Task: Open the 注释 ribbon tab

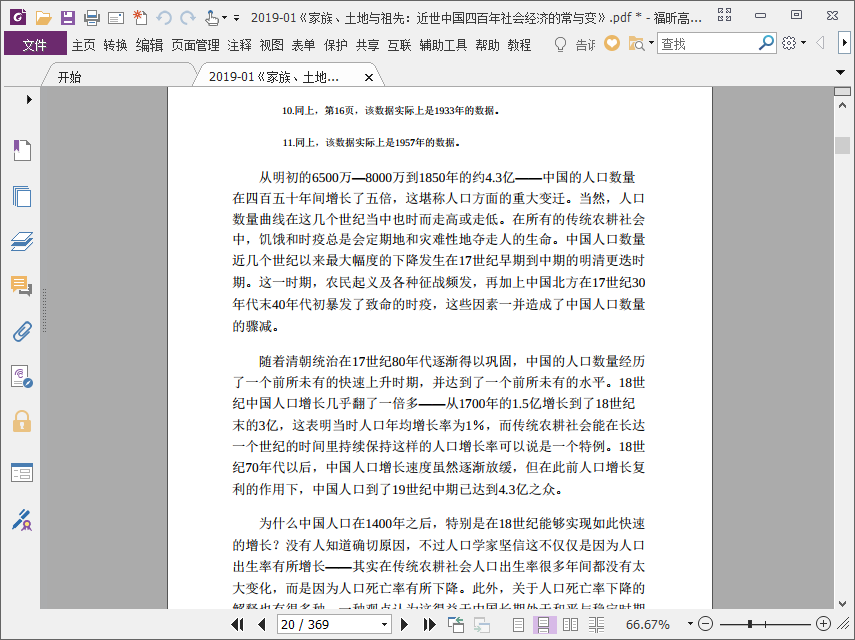Action: click(239, 45)
